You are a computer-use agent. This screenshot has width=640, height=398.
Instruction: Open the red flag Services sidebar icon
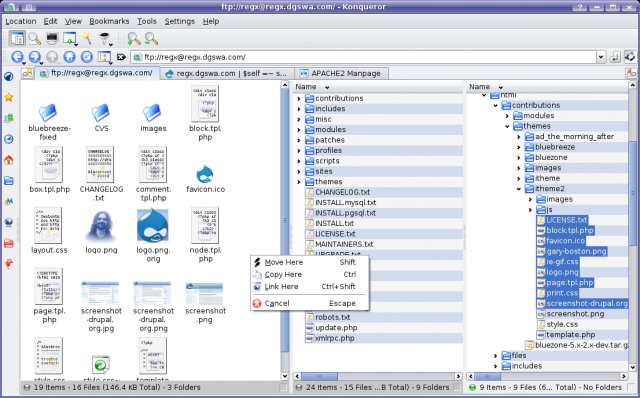pos(9,264)
